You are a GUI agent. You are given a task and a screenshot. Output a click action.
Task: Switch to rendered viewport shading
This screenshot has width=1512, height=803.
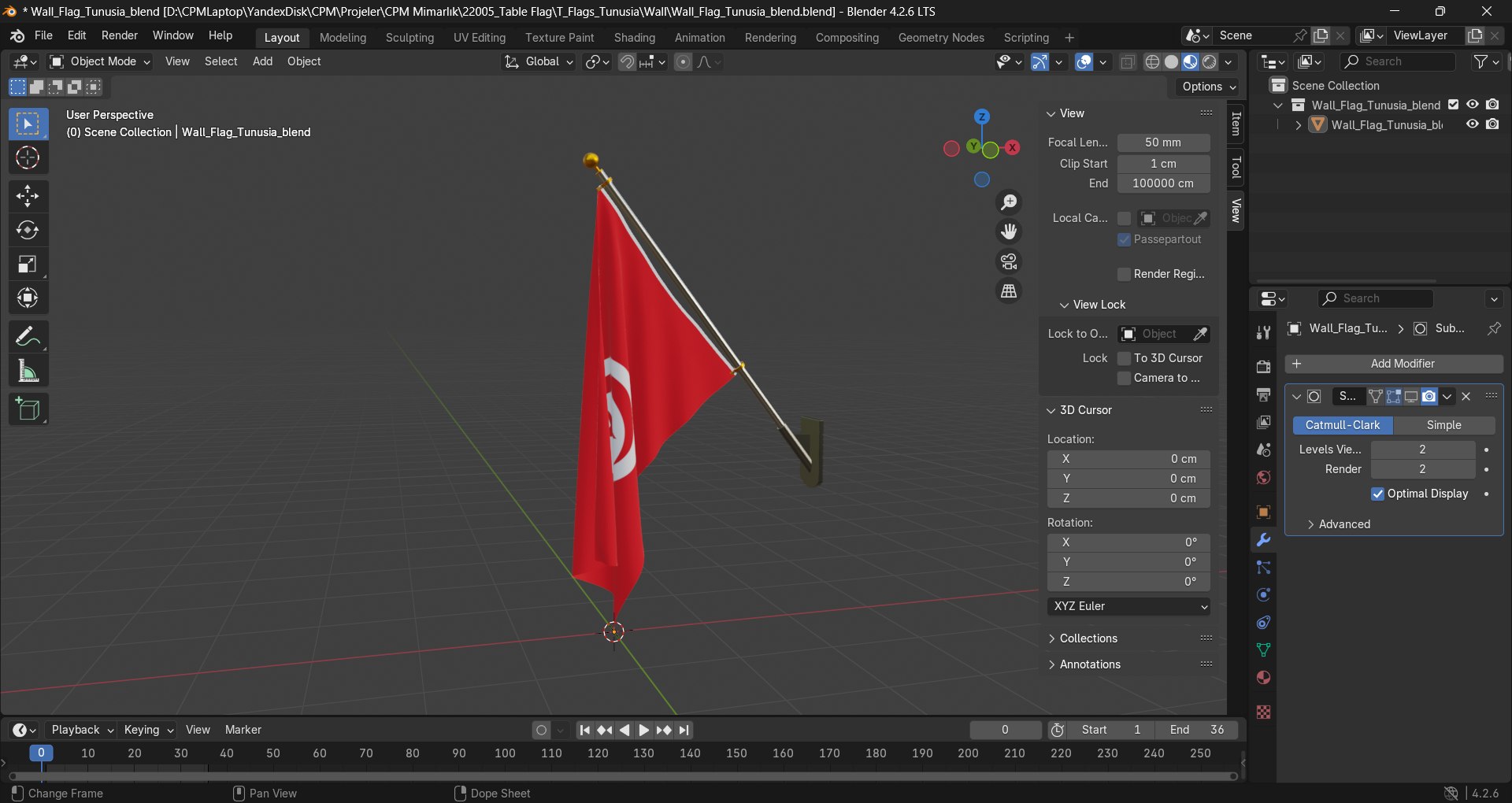1210,62
